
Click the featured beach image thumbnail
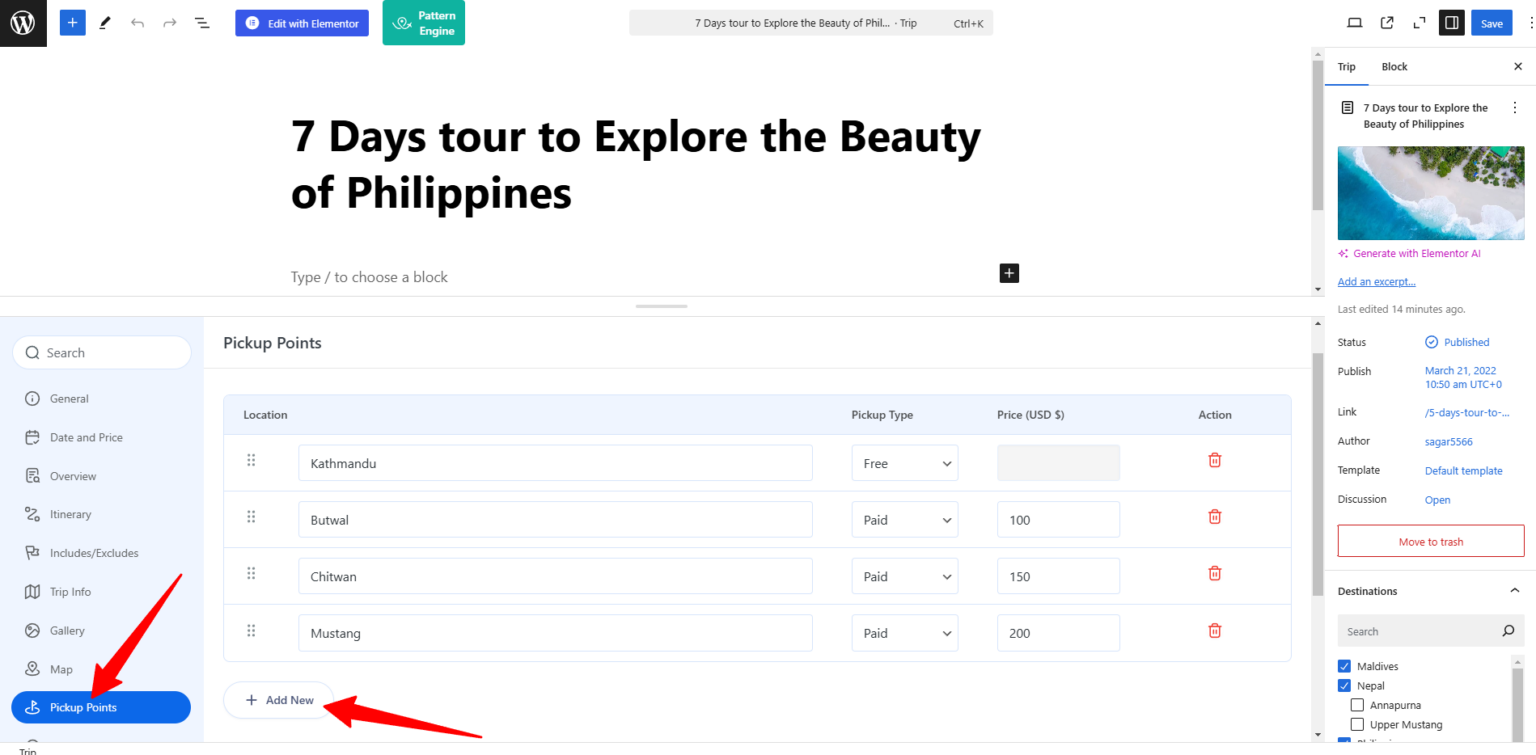[x=1430, y=192]
